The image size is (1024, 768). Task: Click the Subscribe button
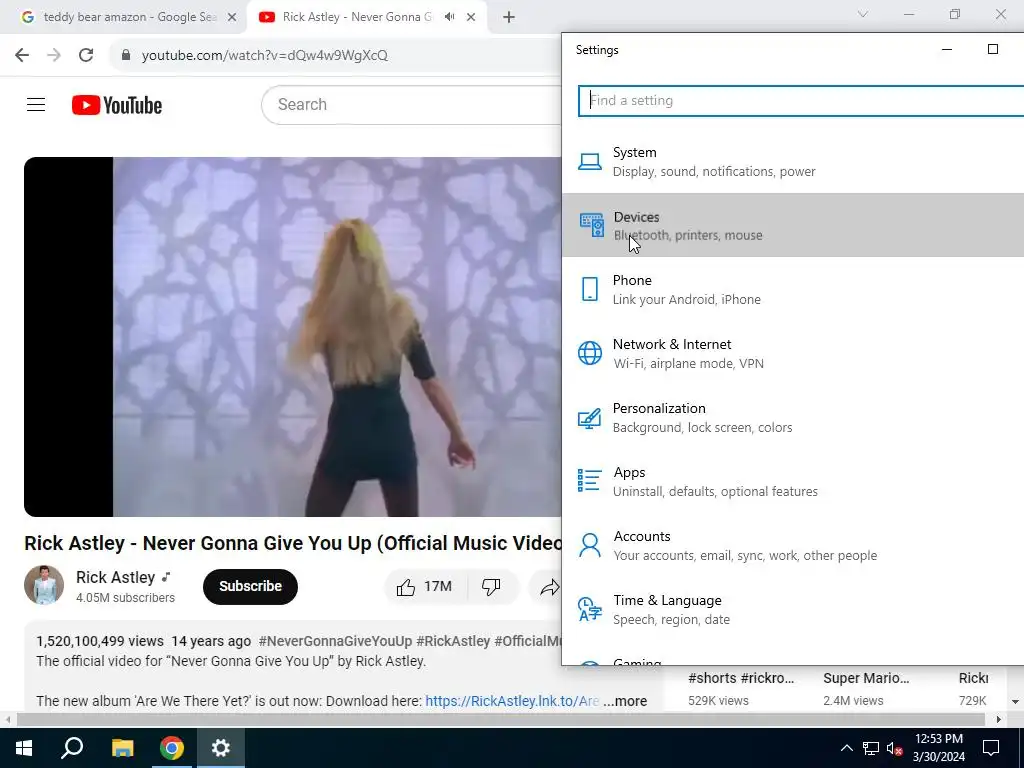tap(250, 586)
